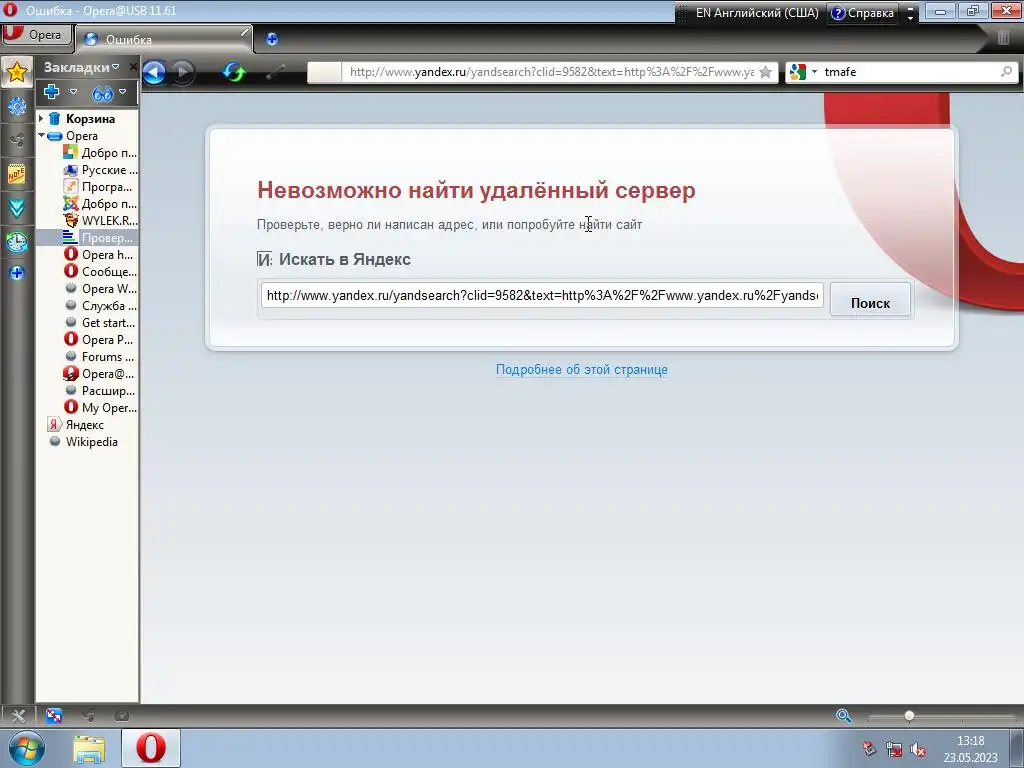Click the Opera Unite status bar icon
The image size is (1024, 768).
coord(88,716)
